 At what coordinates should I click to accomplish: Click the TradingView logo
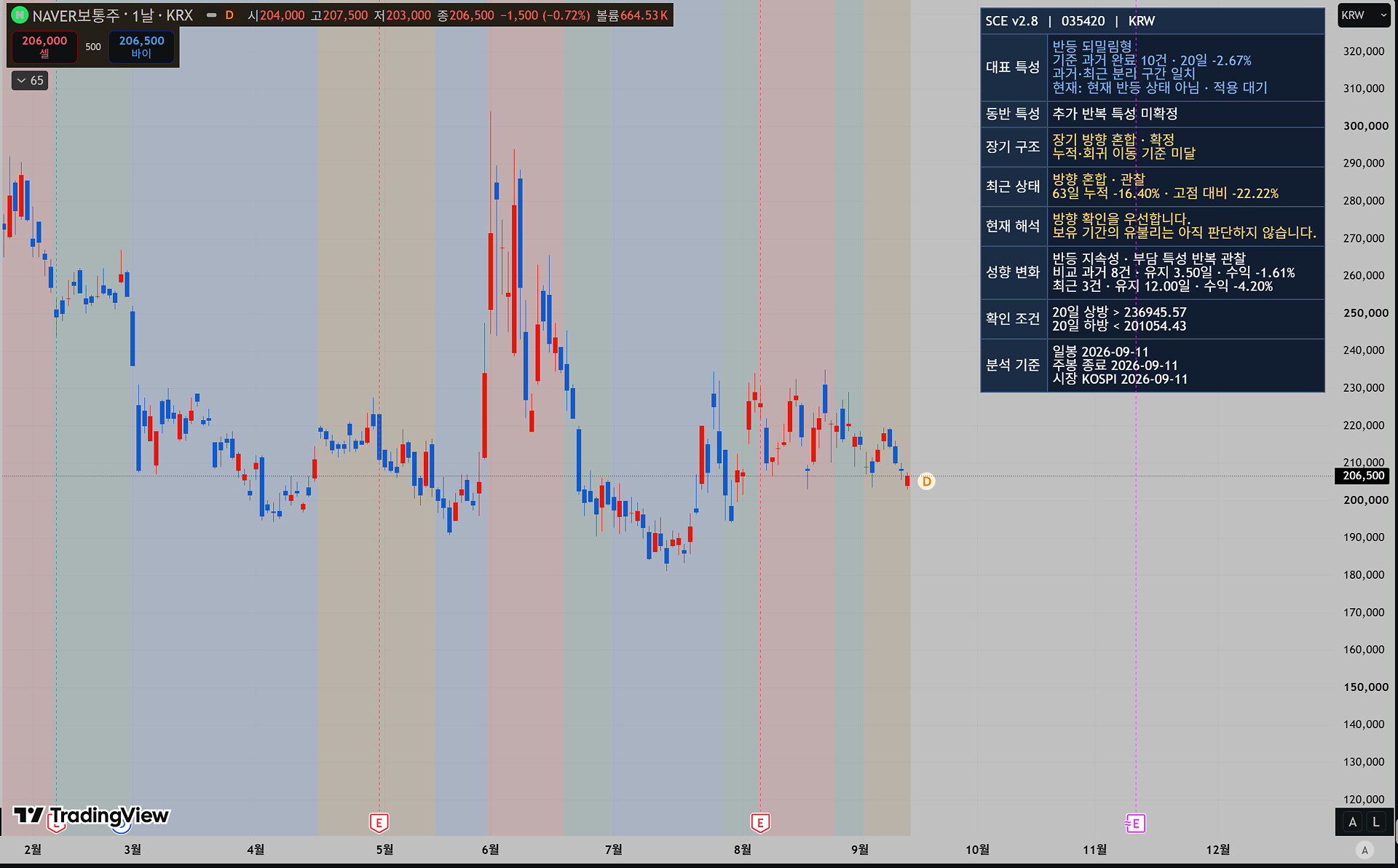point(91,816)
